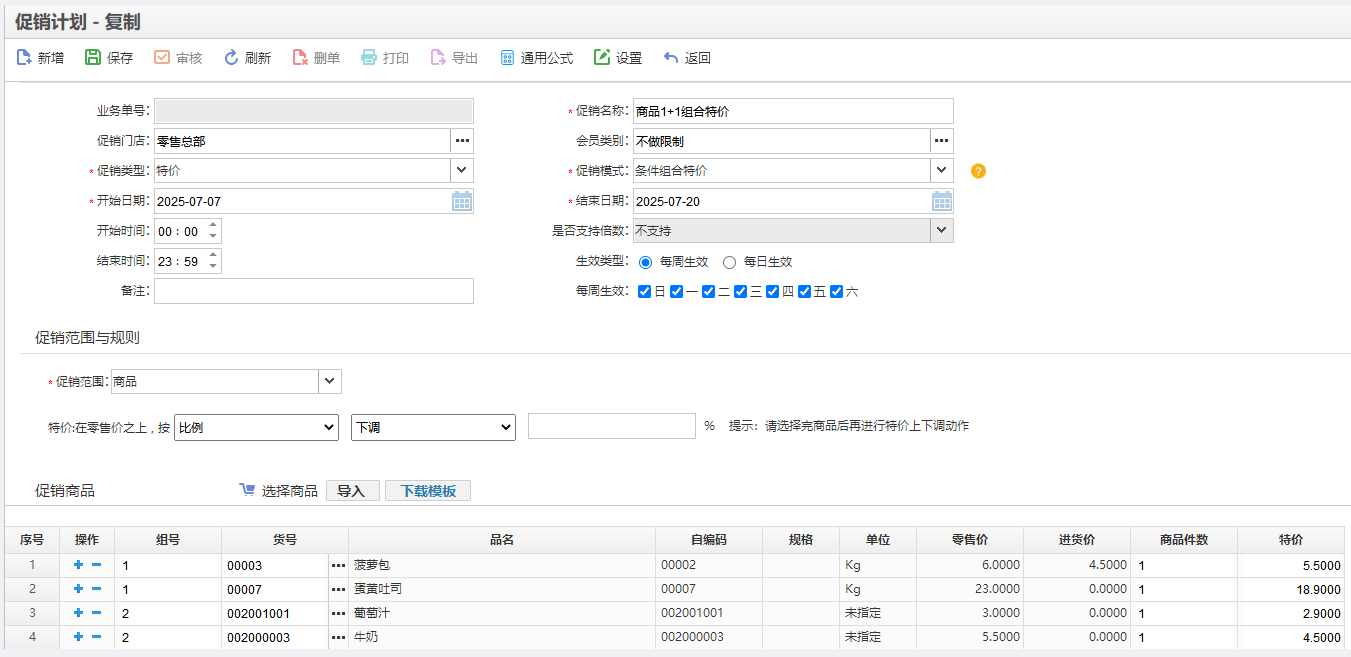Image resolution: width=1351 pixels, height=657 pixels.
Task: Open product lookup ellipsis for 00003
Action: [x=338, y=566]
